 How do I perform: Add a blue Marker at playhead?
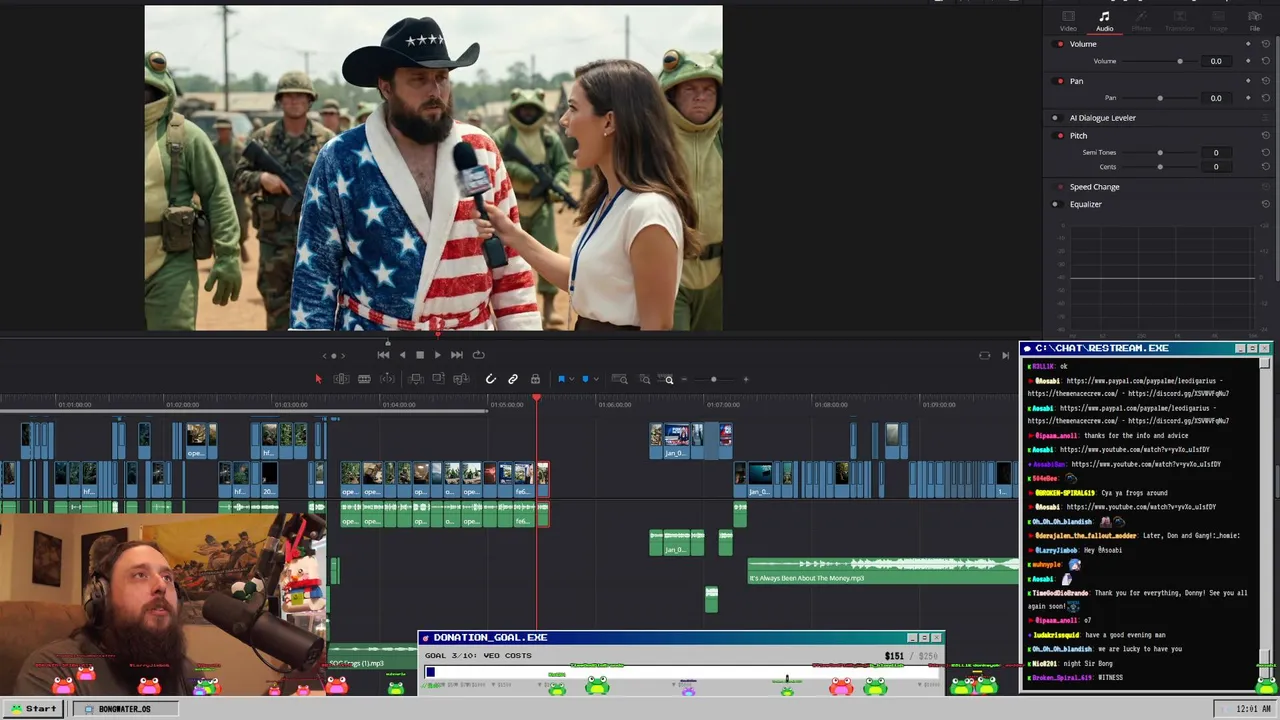[x=585, y=379]
